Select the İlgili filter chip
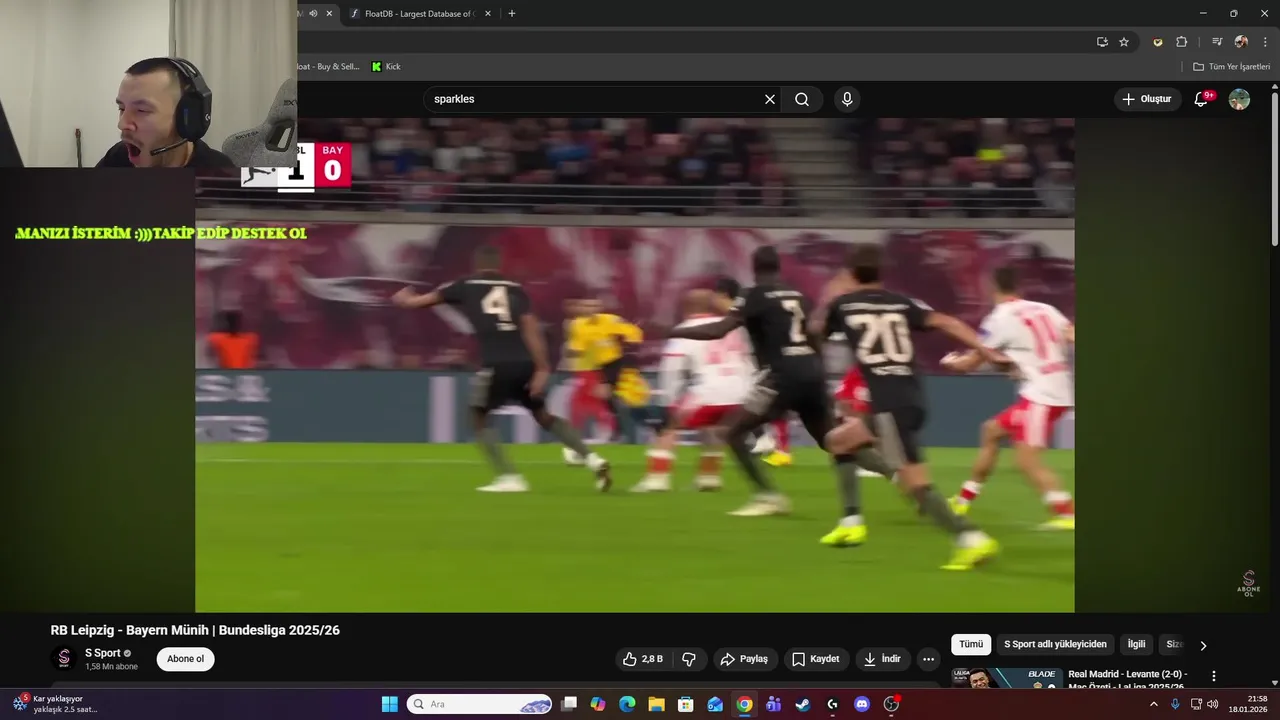Image resolution: width=1280 pixels, height=720 pixels. tap(1136, 644)
